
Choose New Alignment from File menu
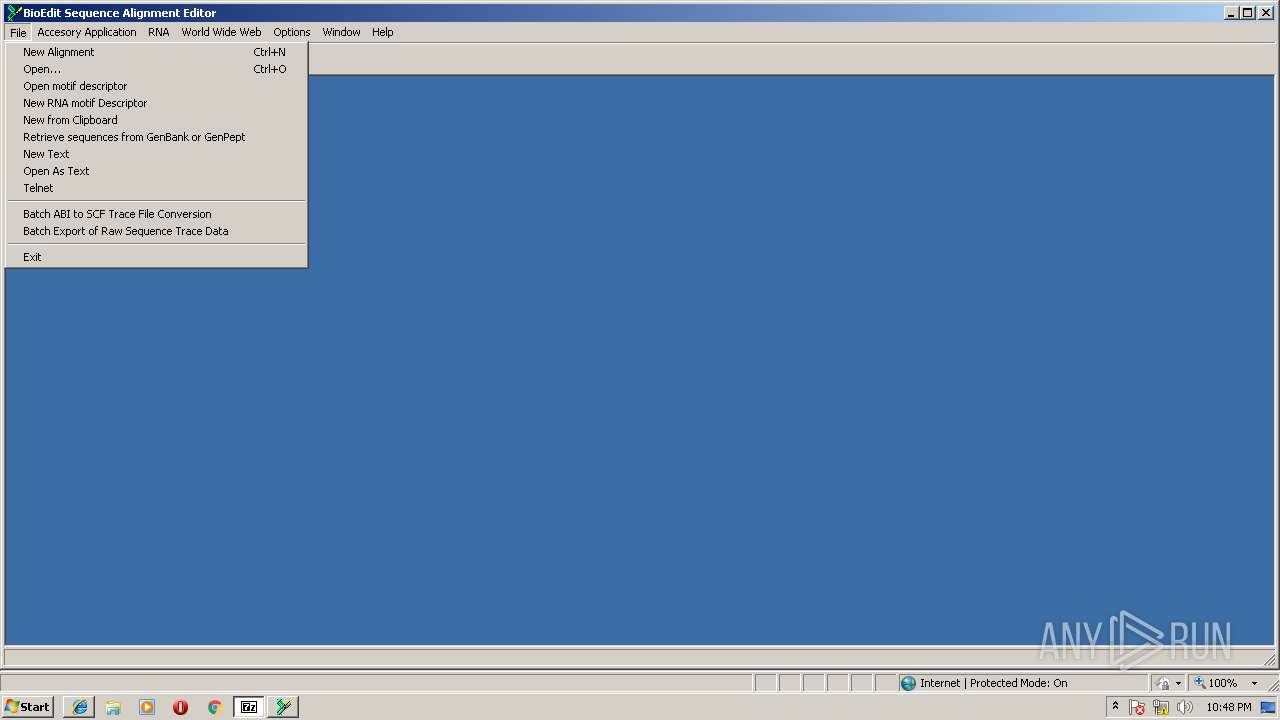156,52
